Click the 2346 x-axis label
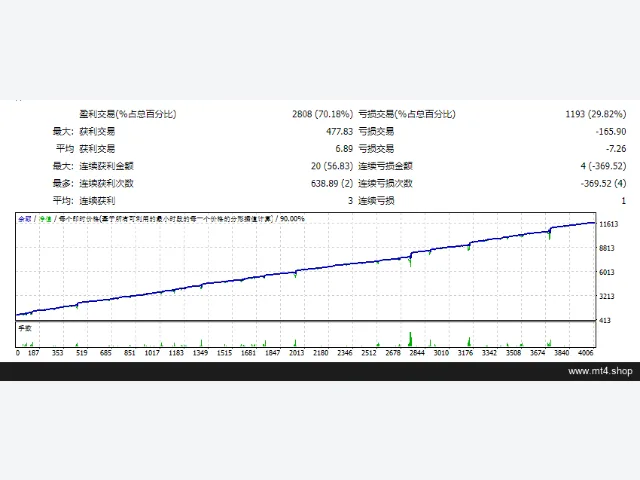 (x=345, y=353)
